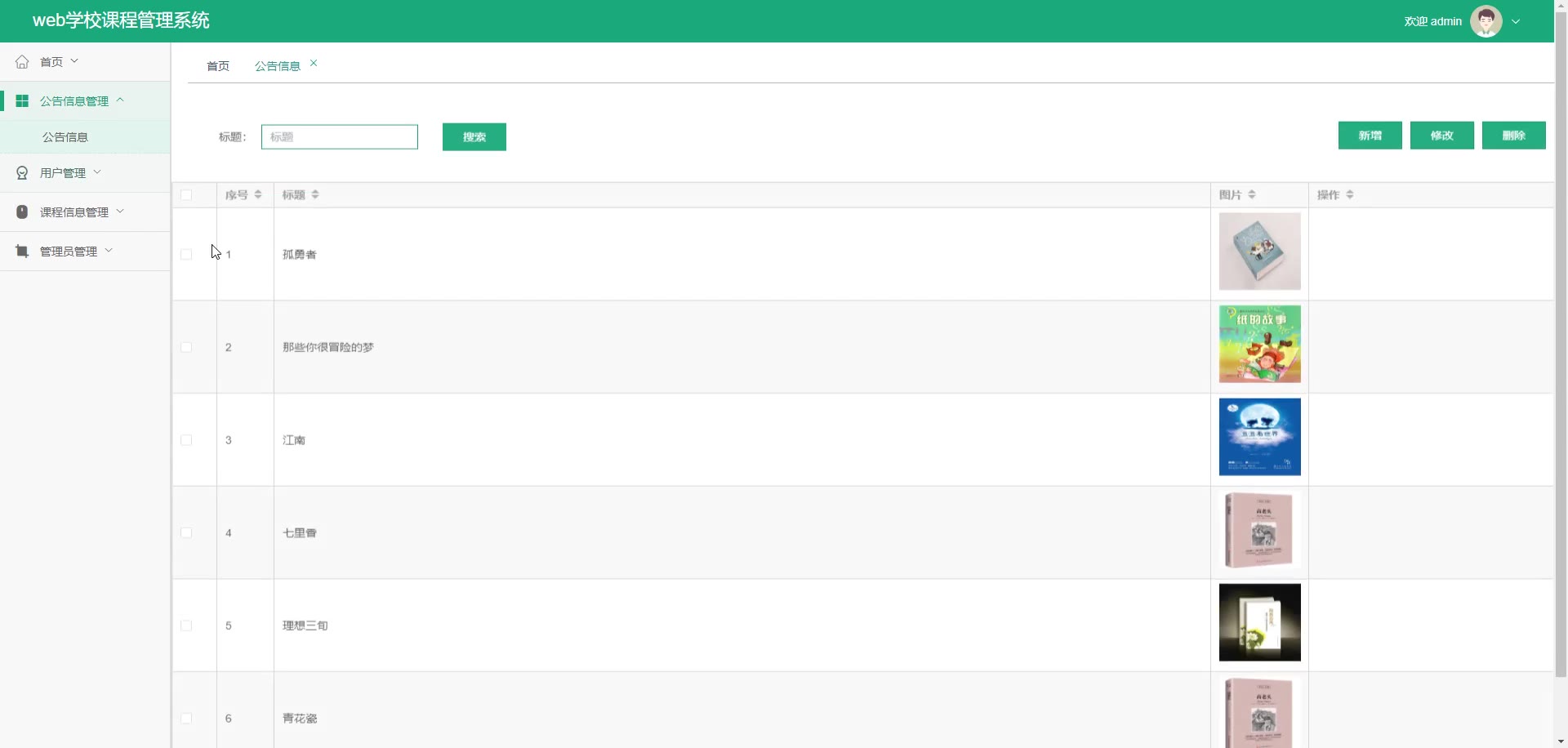This screenshot has height=748, width=1568.
Task: Click the 删除 button
Action: pos(1514,136)
